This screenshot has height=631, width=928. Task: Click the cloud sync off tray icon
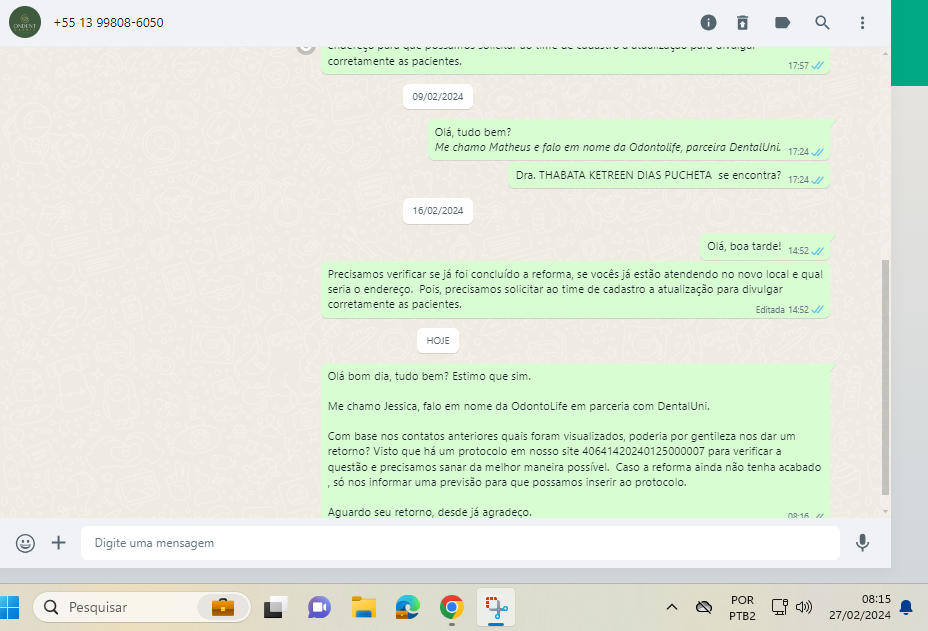tap(704, 607)
